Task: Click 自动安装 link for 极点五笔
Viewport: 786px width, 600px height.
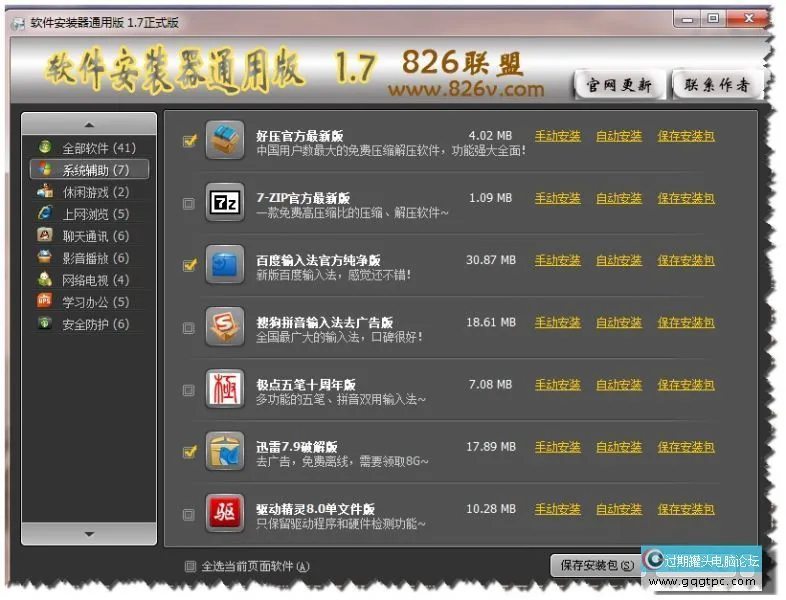Action: 619,384
